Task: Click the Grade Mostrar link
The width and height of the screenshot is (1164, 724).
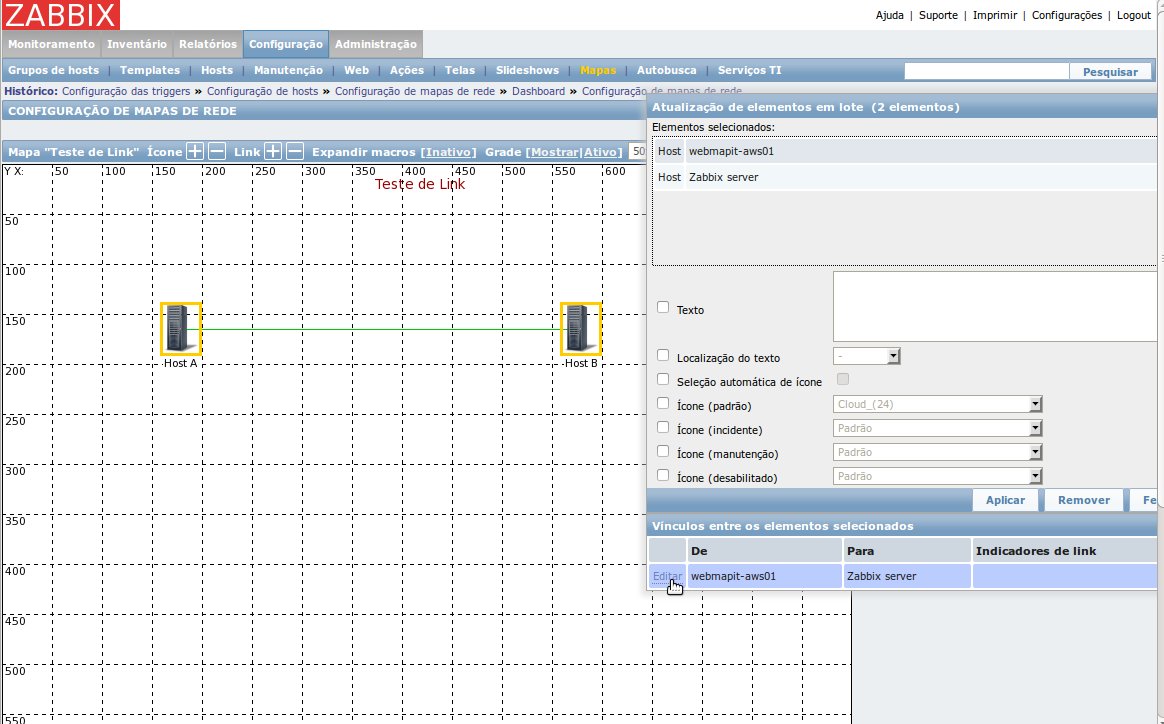Action: pos(555,151)
